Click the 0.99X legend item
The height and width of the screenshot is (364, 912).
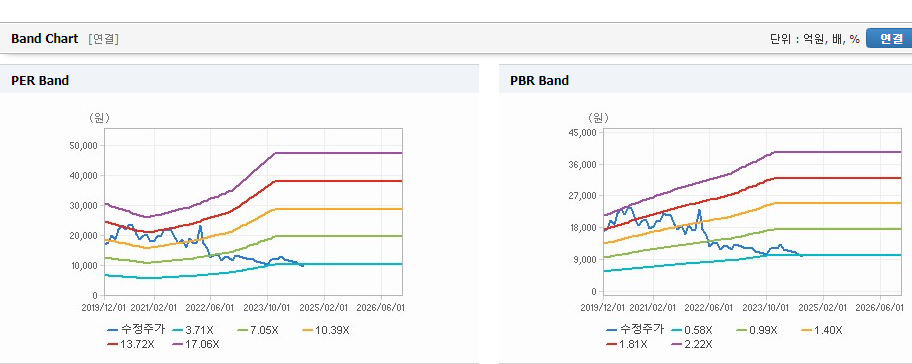click(756, 330)
